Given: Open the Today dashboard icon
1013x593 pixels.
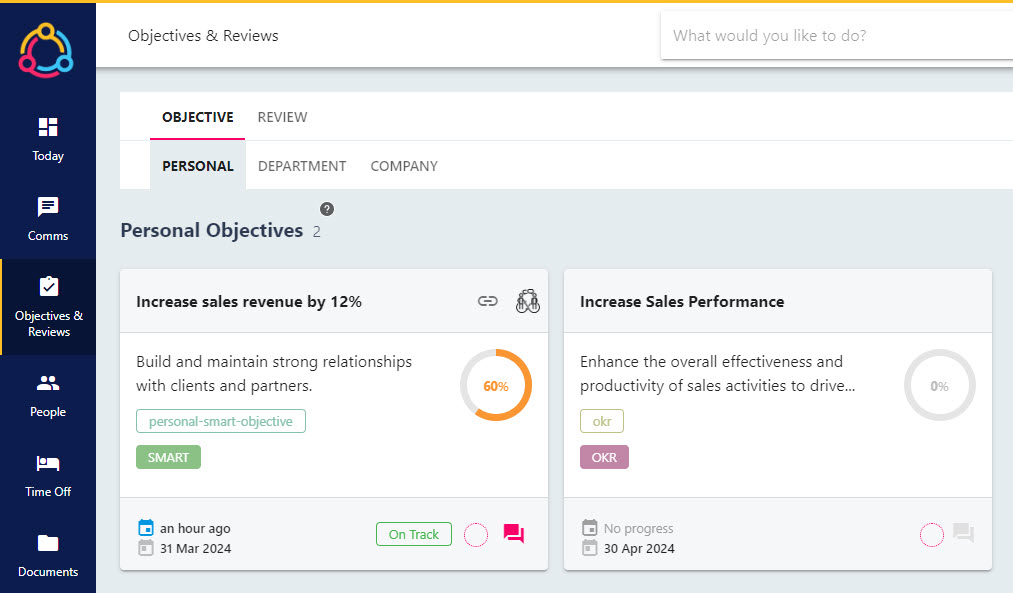Looking at the screenshot, I should (48, 127).
